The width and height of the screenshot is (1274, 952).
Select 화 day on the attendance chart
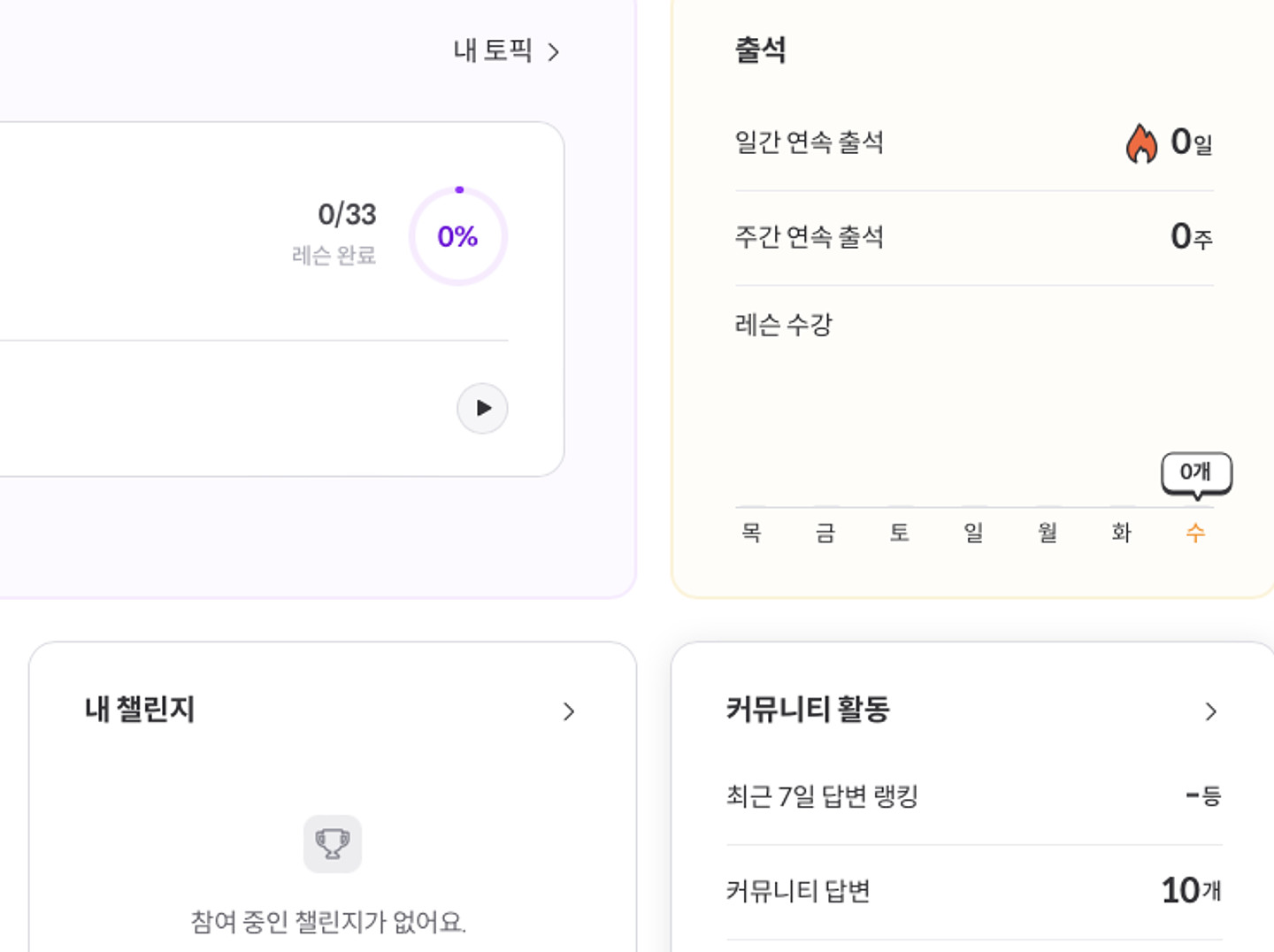[1121, 532]
